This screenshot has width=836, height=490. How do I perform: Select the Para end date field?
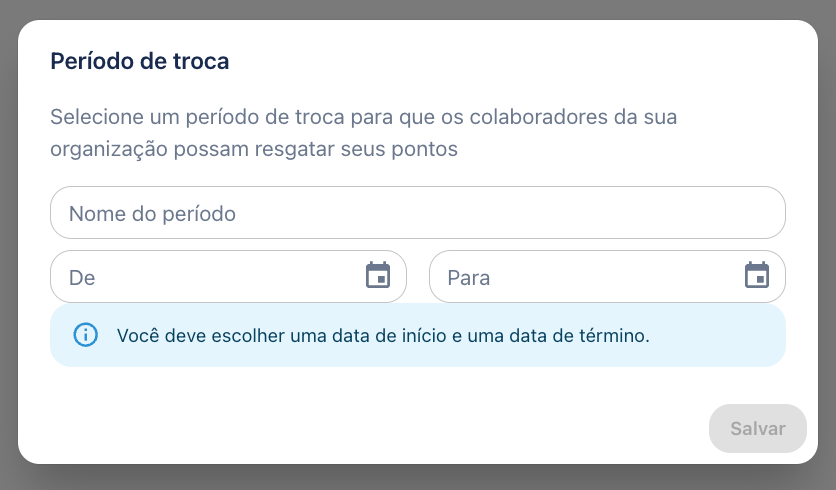[x=607, y=277]
